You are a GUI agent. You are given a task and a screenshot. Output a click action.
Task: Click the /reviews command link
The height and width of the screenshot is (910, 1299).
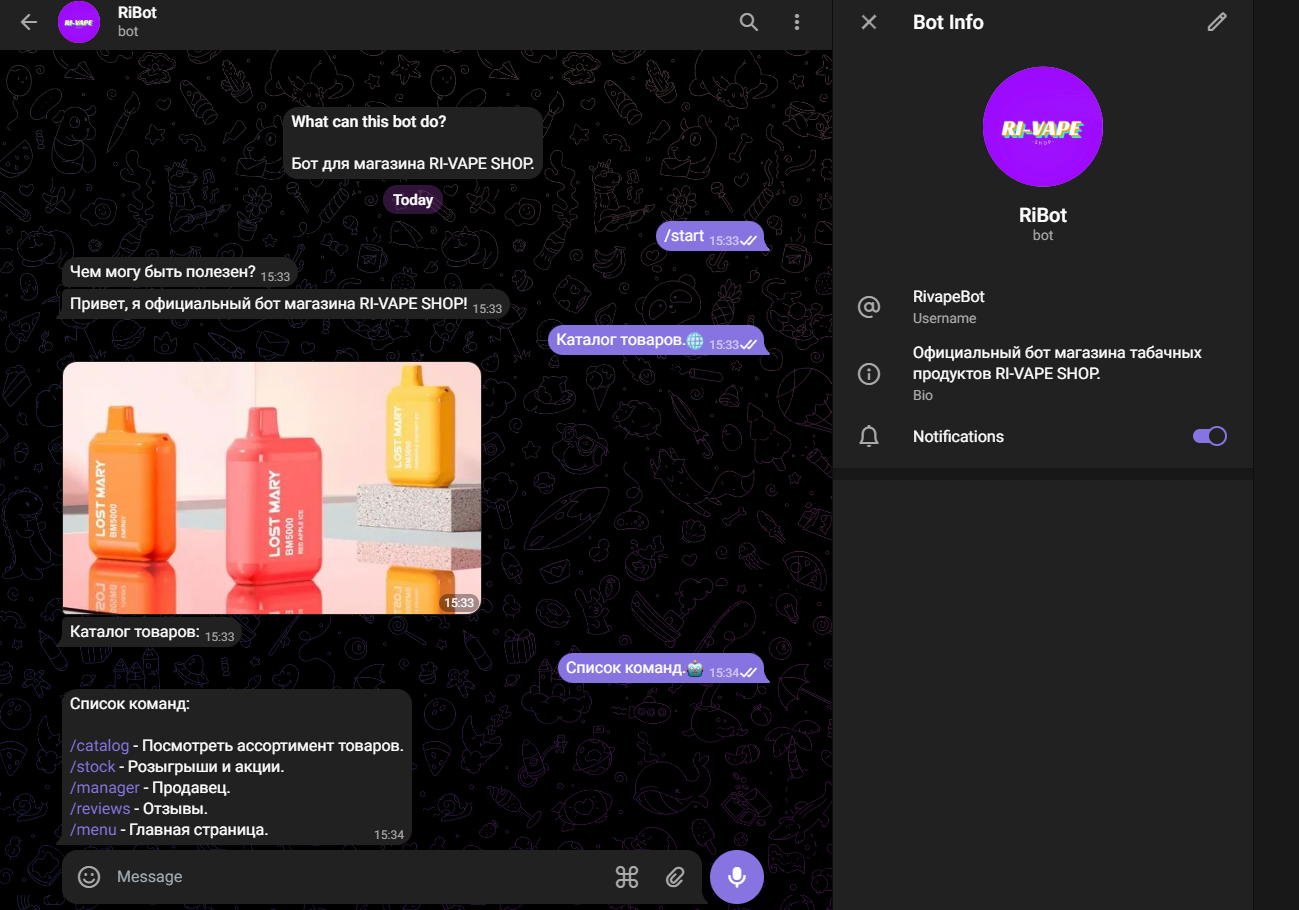(100, 809)
